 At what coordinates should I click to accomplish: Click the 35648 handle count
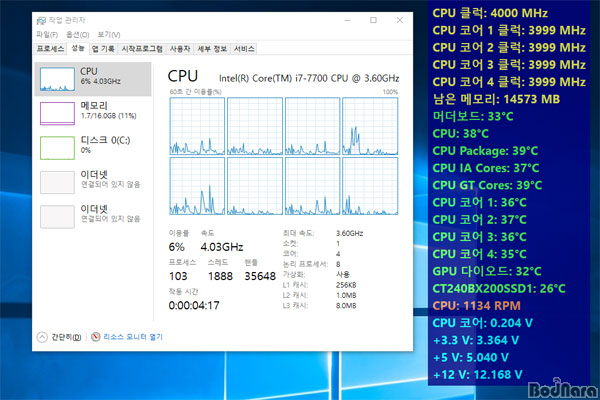[x=260, y=276]
